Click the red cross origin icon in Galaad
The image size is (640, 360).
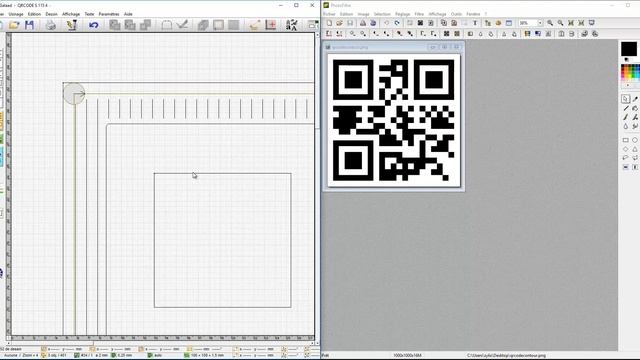click(x=271, y=25)
